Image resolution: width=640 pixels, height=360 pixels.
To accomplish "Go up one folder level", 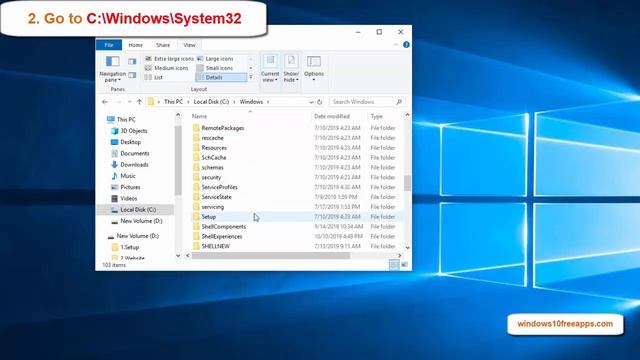I will 139,102.
